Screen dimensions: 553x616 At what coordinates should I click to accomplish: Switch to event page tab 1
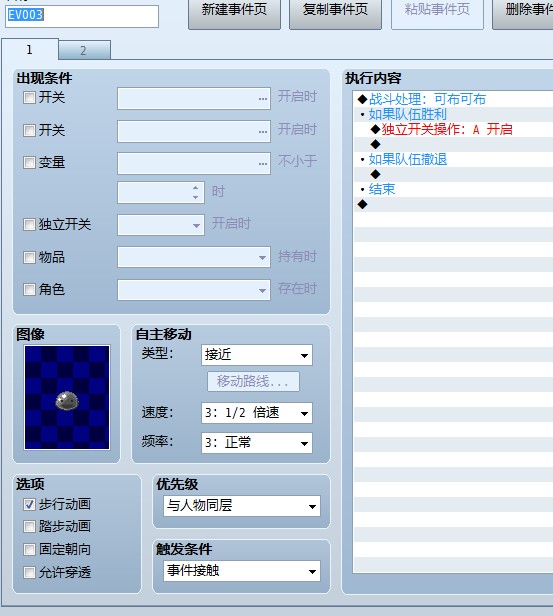30,50
